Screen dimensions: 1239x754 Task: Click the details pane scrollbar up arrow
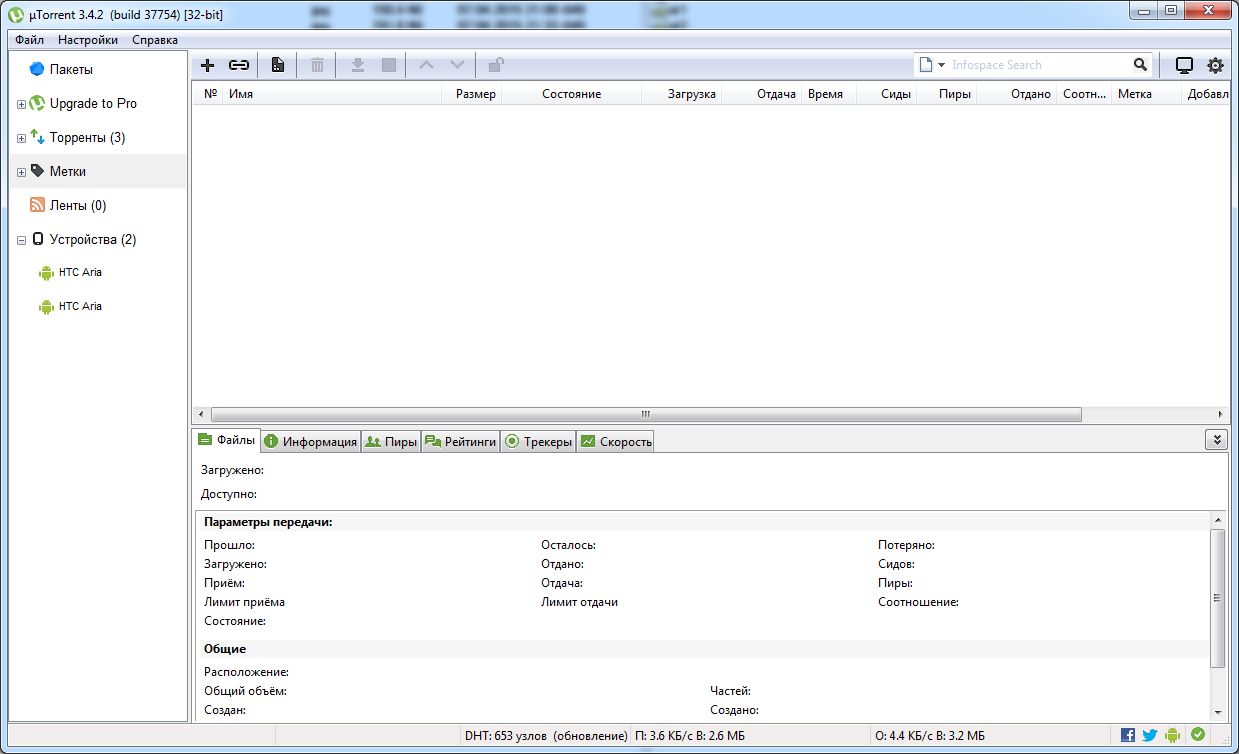click(x=1217, y=520)
